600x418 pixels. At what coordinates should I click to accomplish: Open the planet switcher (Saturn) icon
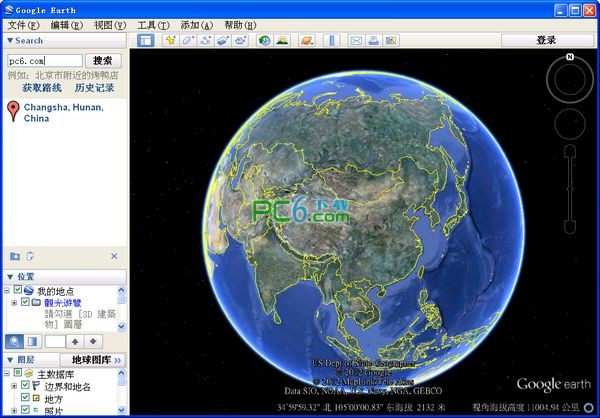coord(307,40)
